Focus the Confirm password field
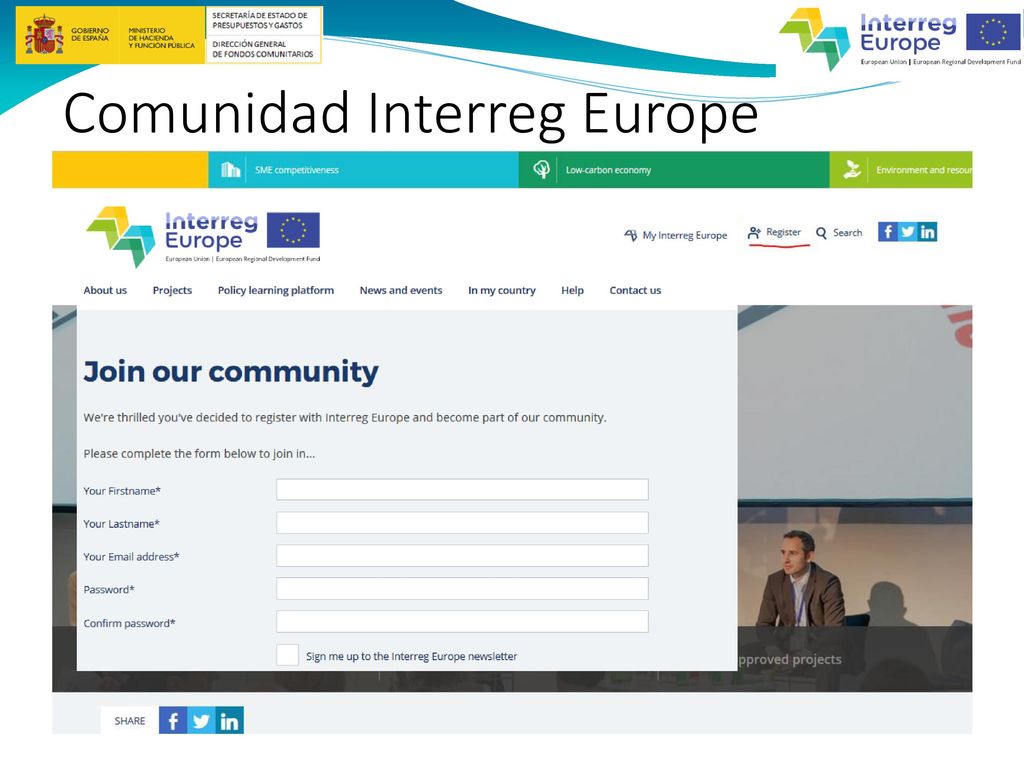The width and height of the screenshot is (1024, 768). pos(462,622)
